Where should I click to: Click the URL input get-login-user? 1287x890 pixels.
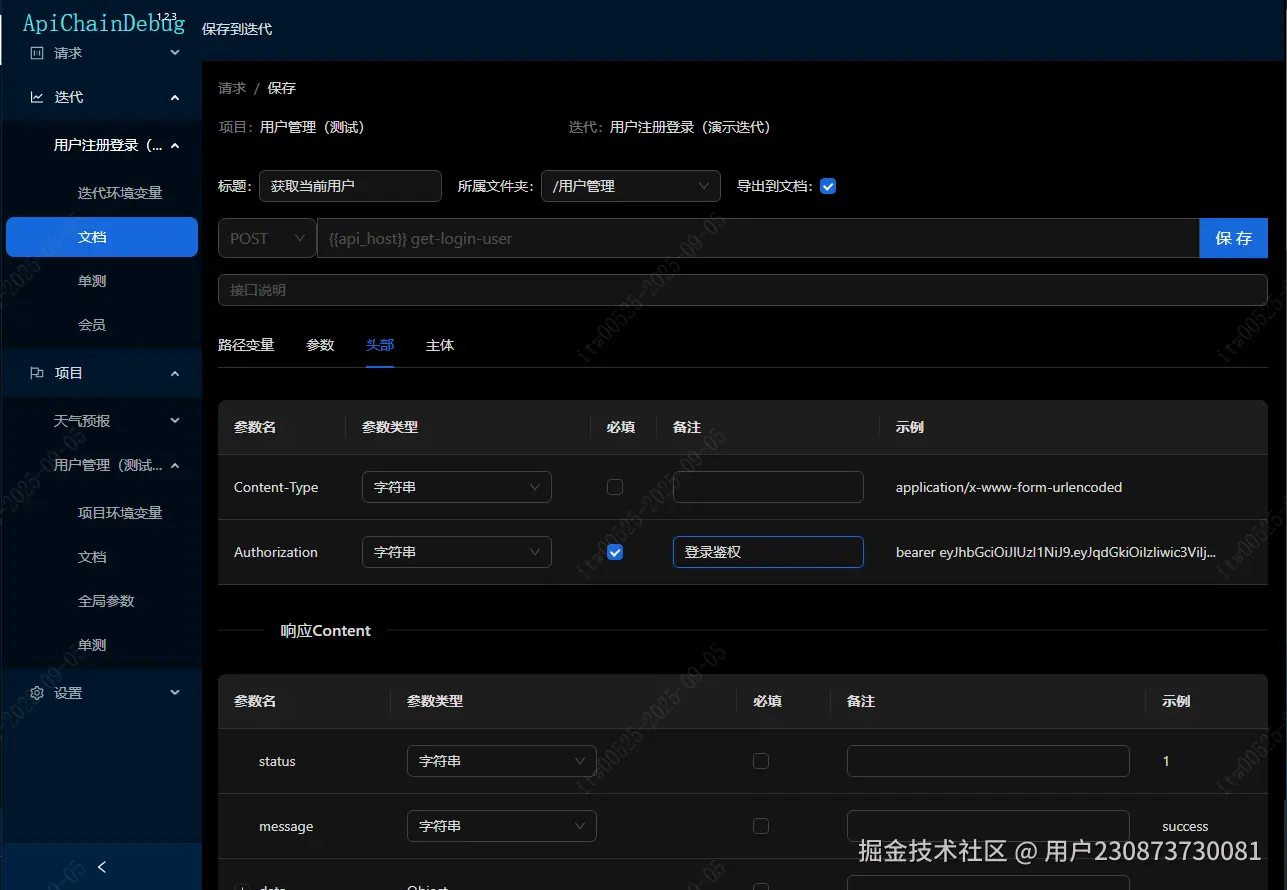[x=758, y=238]
